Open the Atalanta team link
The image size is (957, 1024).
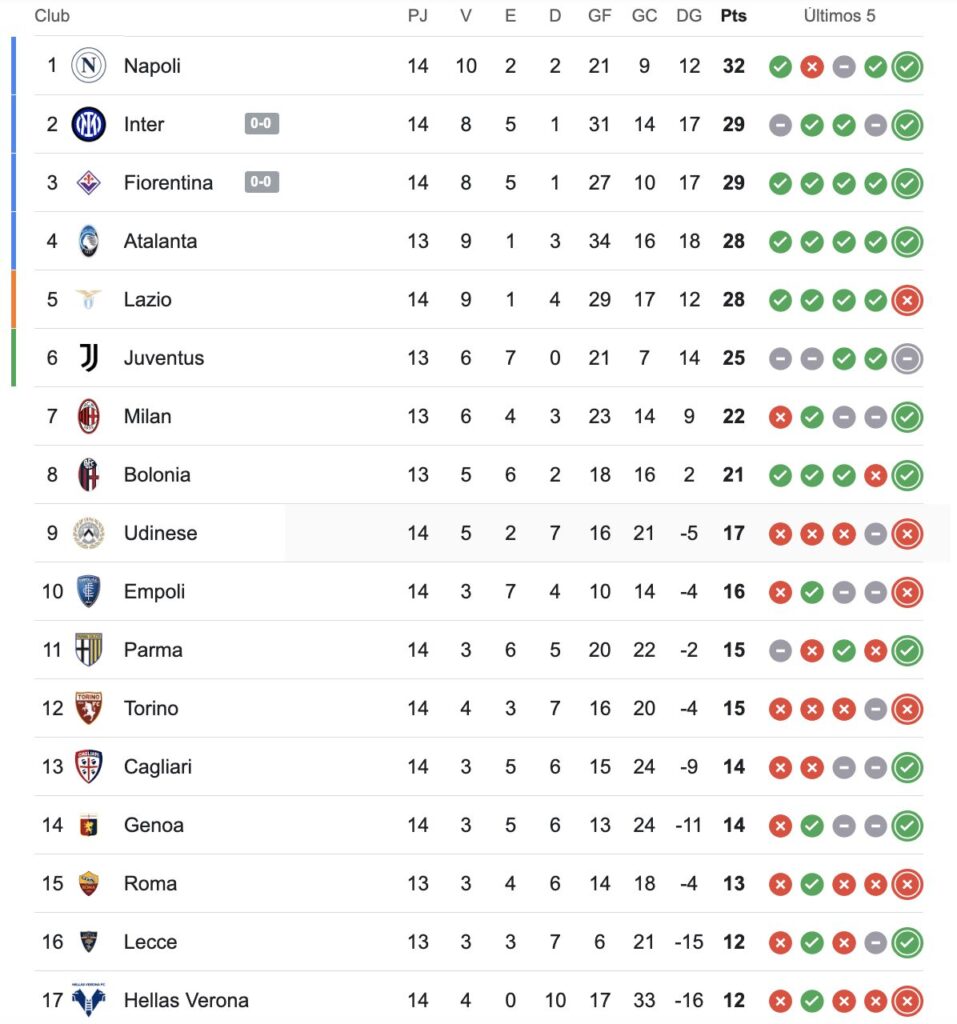160,241
